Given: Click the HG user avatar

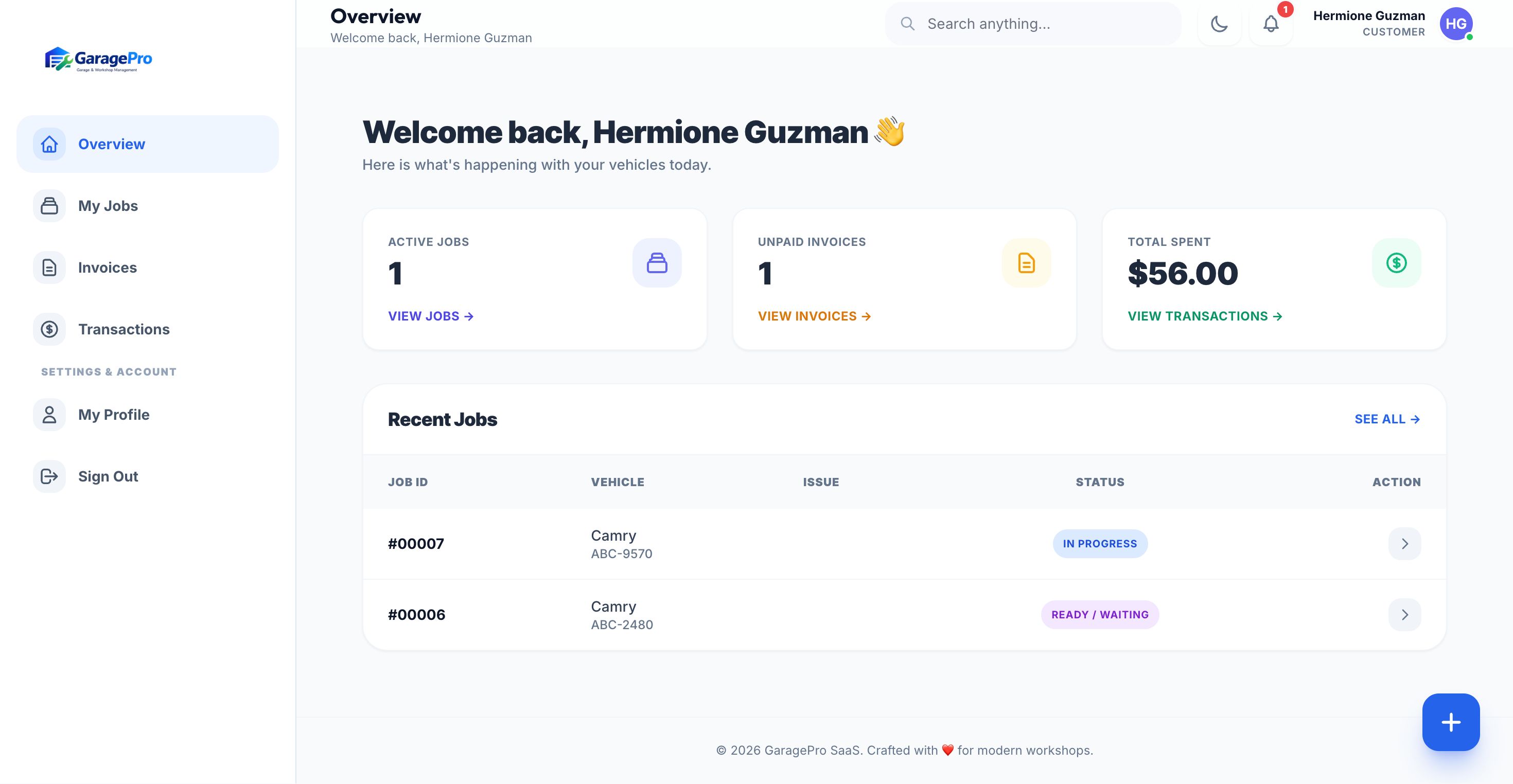Looking at the screenshot, I should point(1455,24).
